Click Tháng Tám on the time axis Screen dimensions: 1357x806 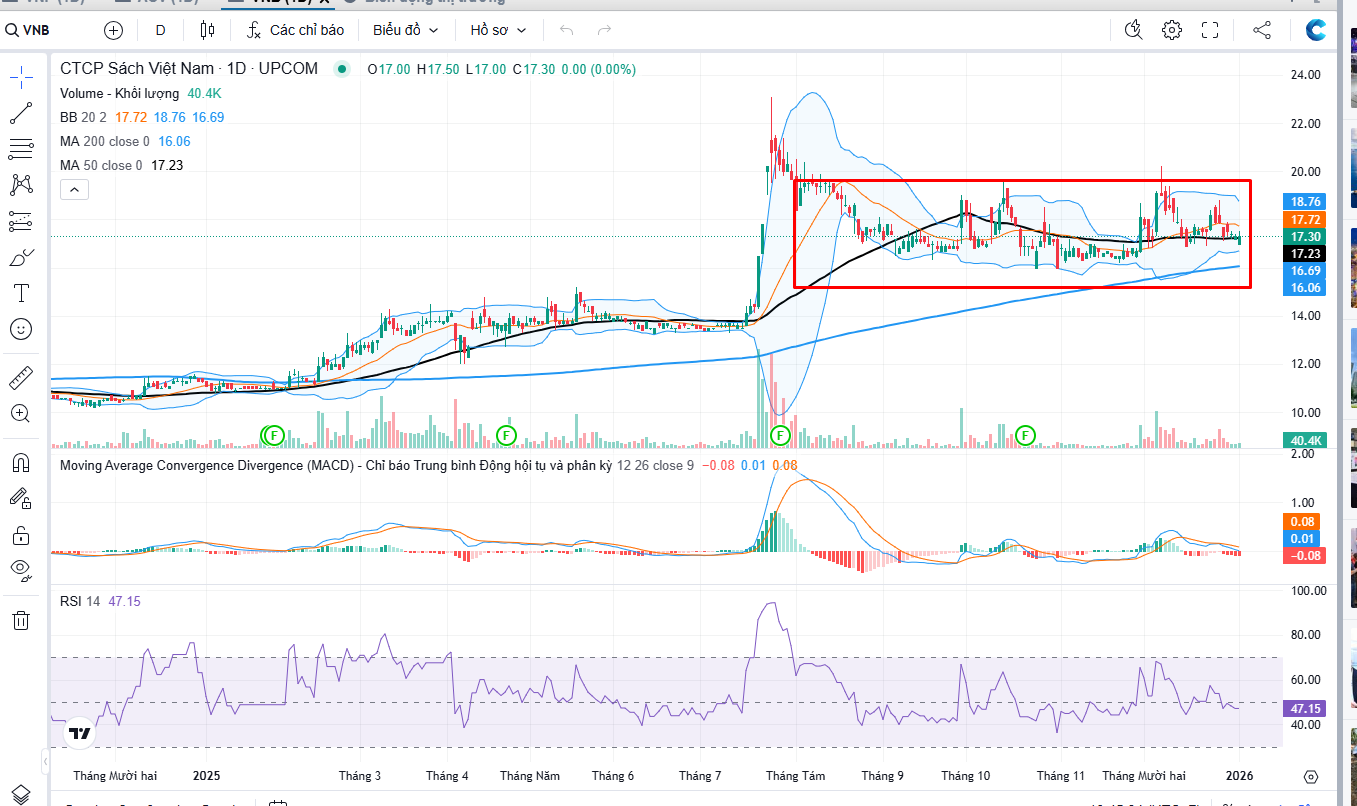click(x=796, y=776)
